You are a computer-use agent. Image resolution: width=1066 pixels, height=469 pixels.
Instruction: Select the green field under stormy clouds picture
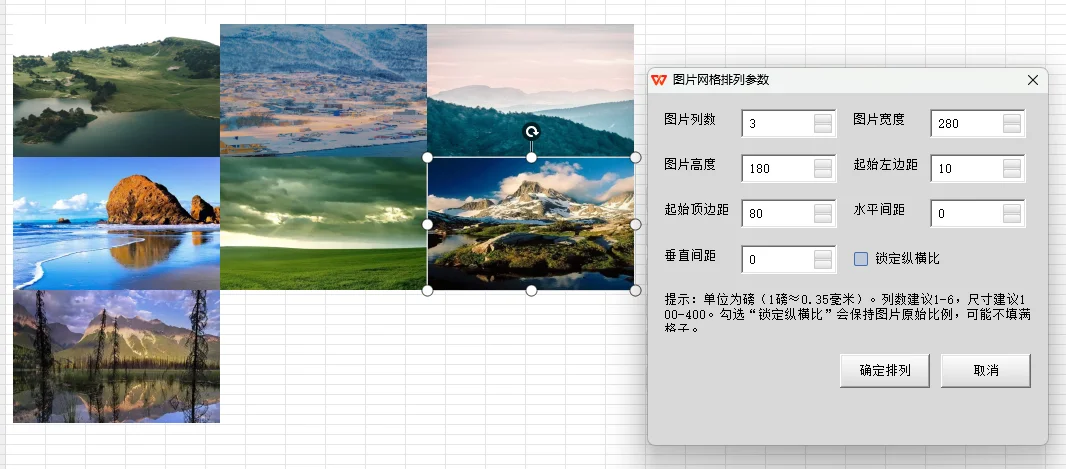point(324,224)
